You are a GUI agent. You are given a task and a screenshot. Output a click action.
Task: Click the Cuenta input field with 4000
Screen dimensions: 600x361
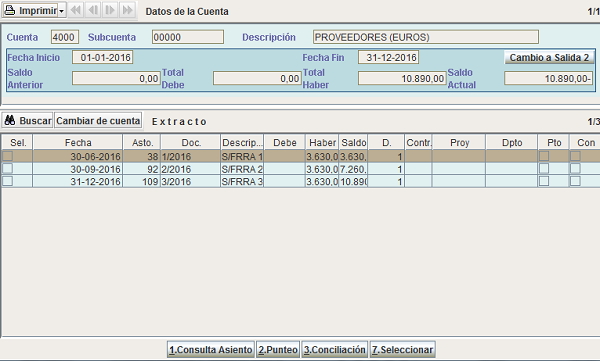[x=65, y=37]
